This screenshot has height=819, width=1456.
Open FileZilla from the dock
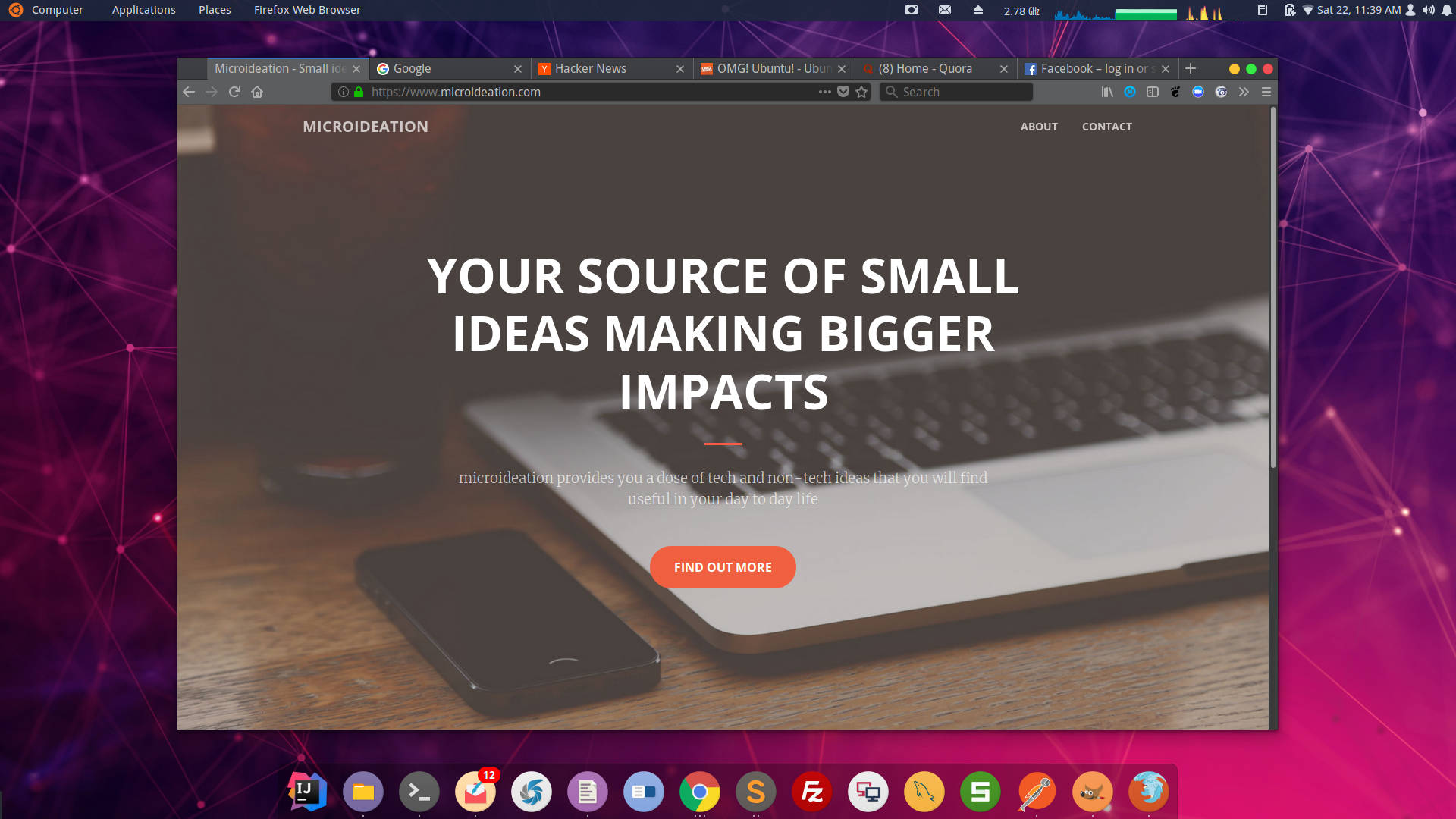pyautogui.click(x=812, y=792)
